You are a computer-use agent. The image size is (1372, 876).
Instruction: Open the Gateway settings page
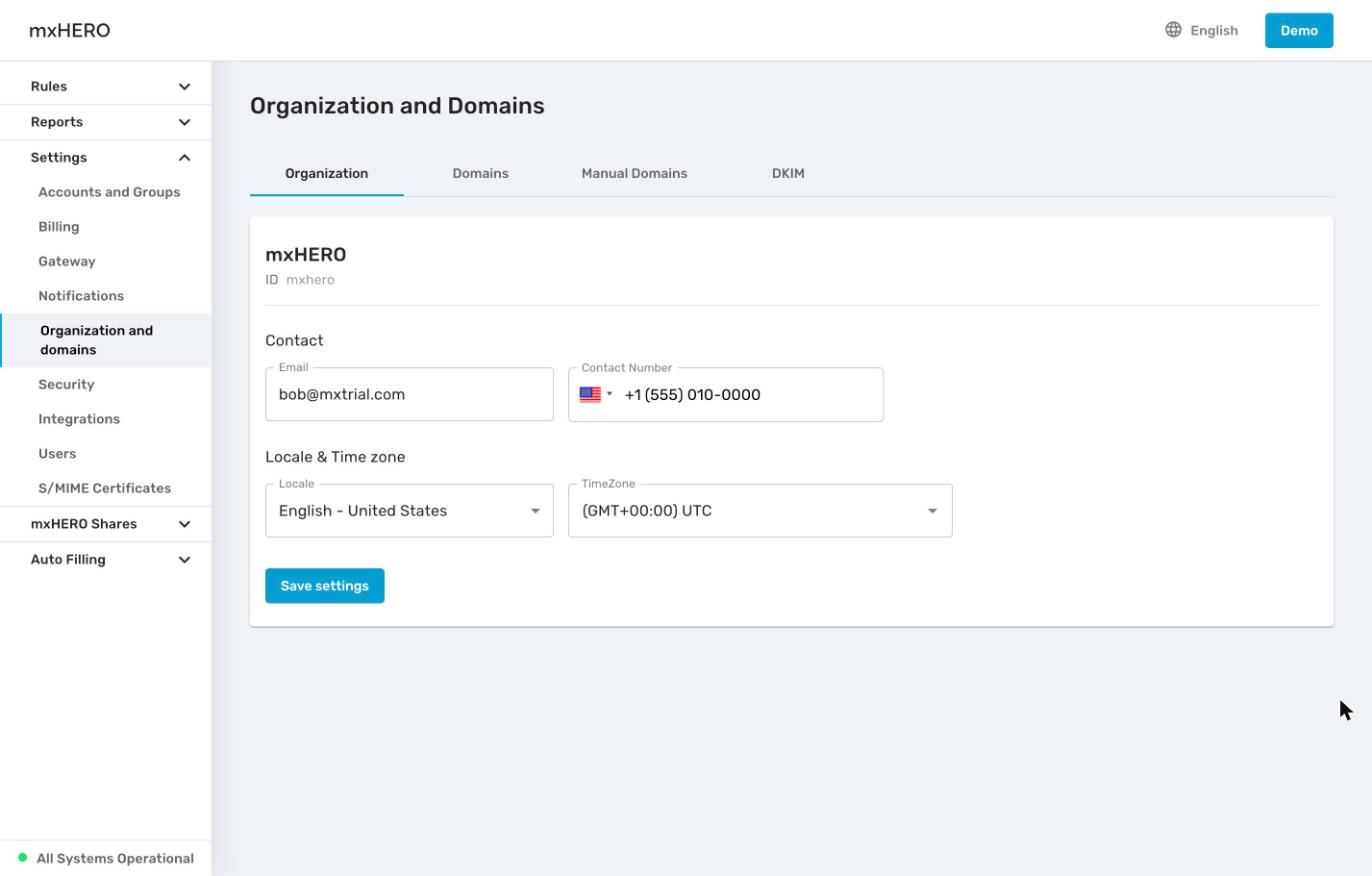coord(67,261)
